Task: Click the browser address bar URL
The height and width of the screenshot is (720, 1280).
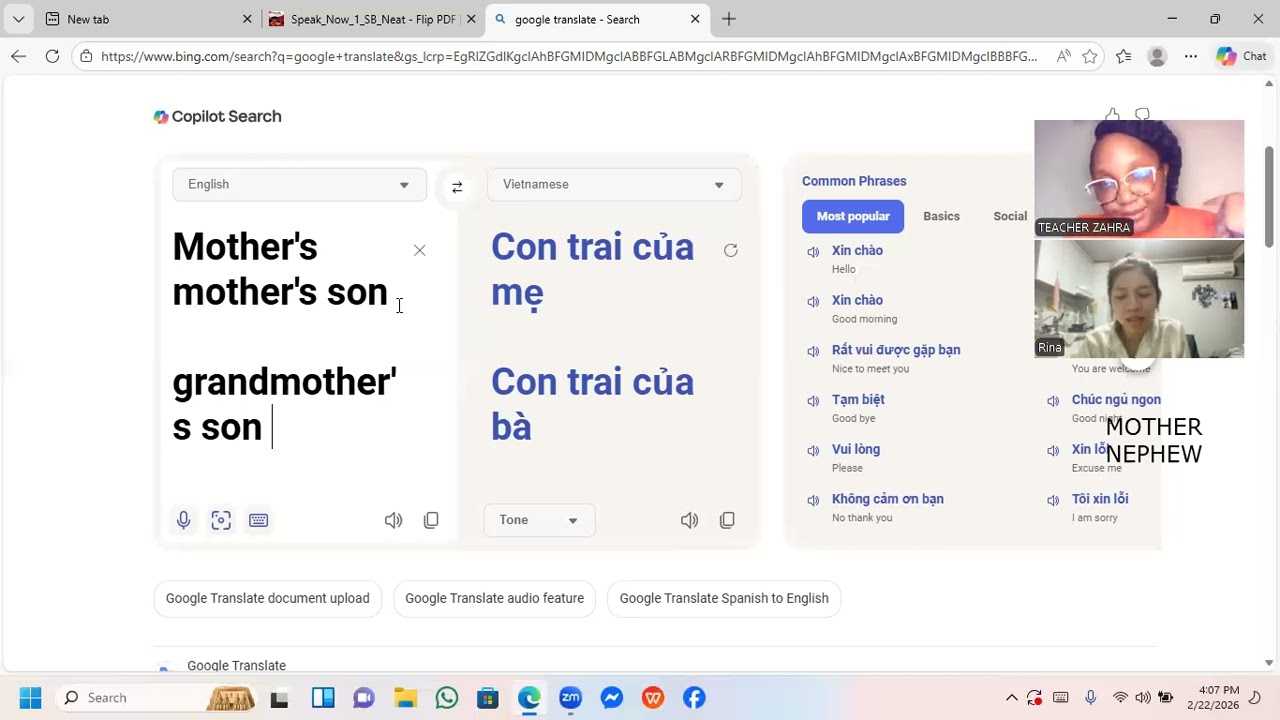Action: point(568,57)
